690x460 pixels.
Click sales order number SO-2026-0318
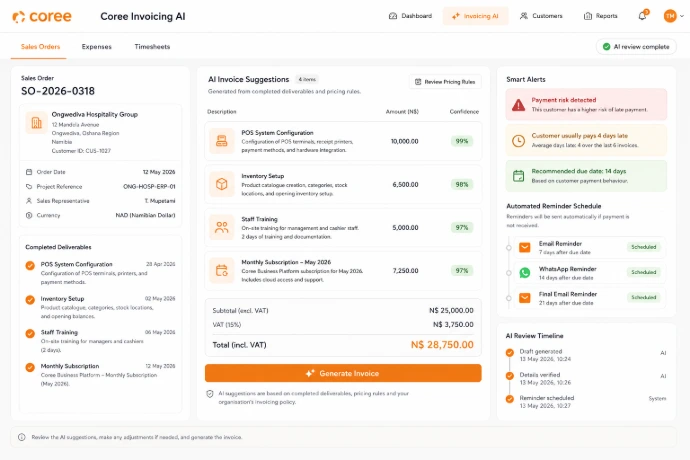pyautogui.click(x=58, y=91)
